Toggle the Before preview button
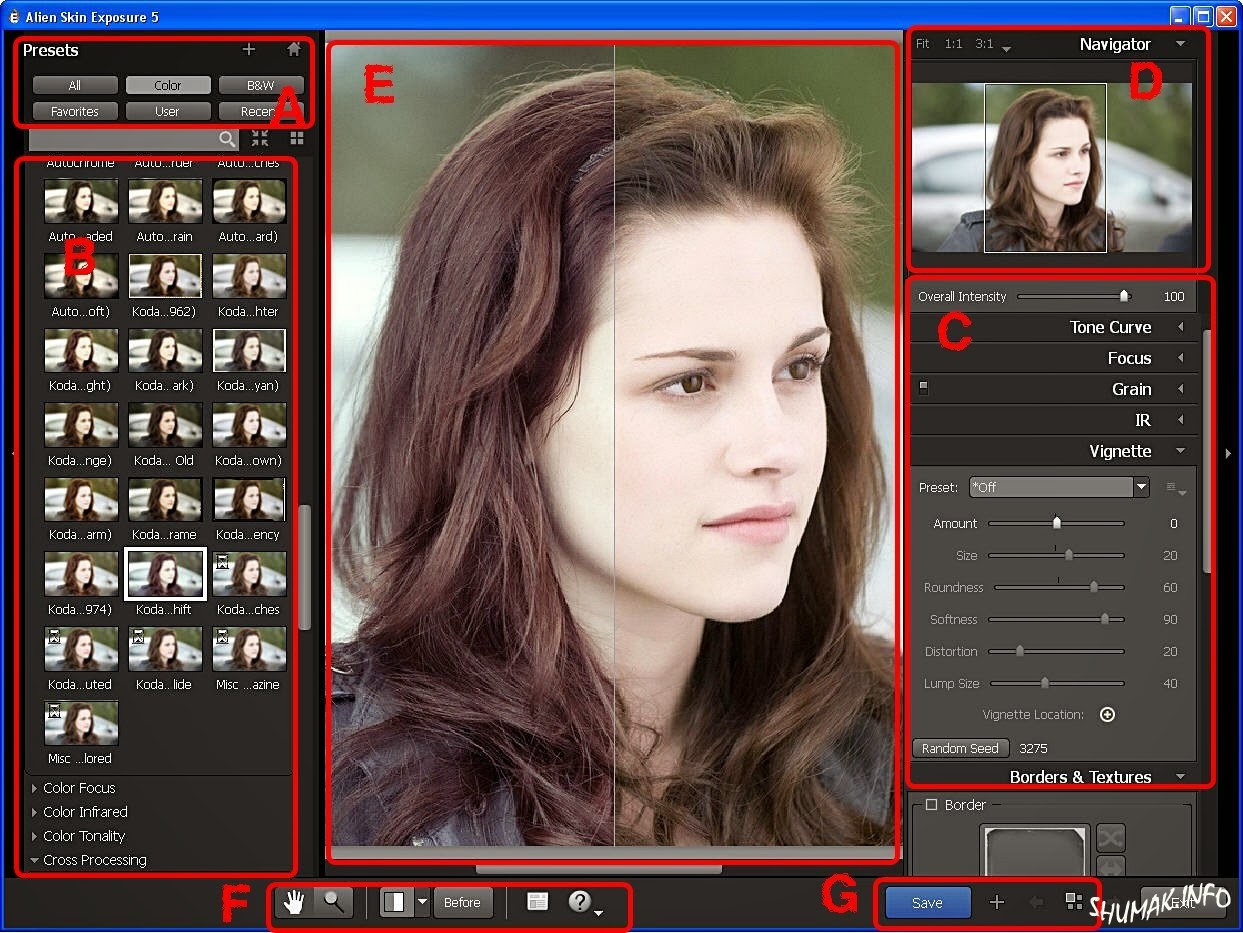The height and width of the screenshot is (933, 1243). click(462, 902)
